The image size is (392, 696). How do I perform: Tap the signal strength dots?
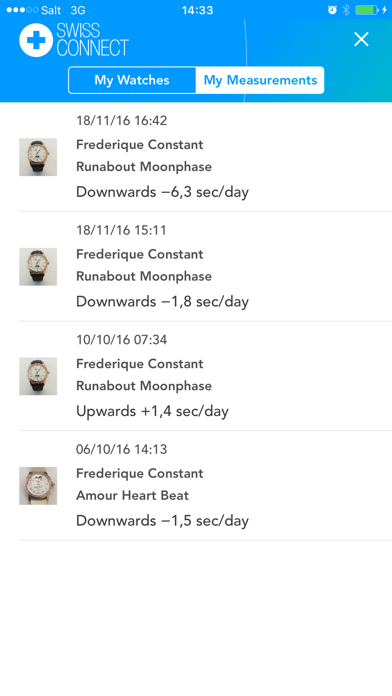22,10
